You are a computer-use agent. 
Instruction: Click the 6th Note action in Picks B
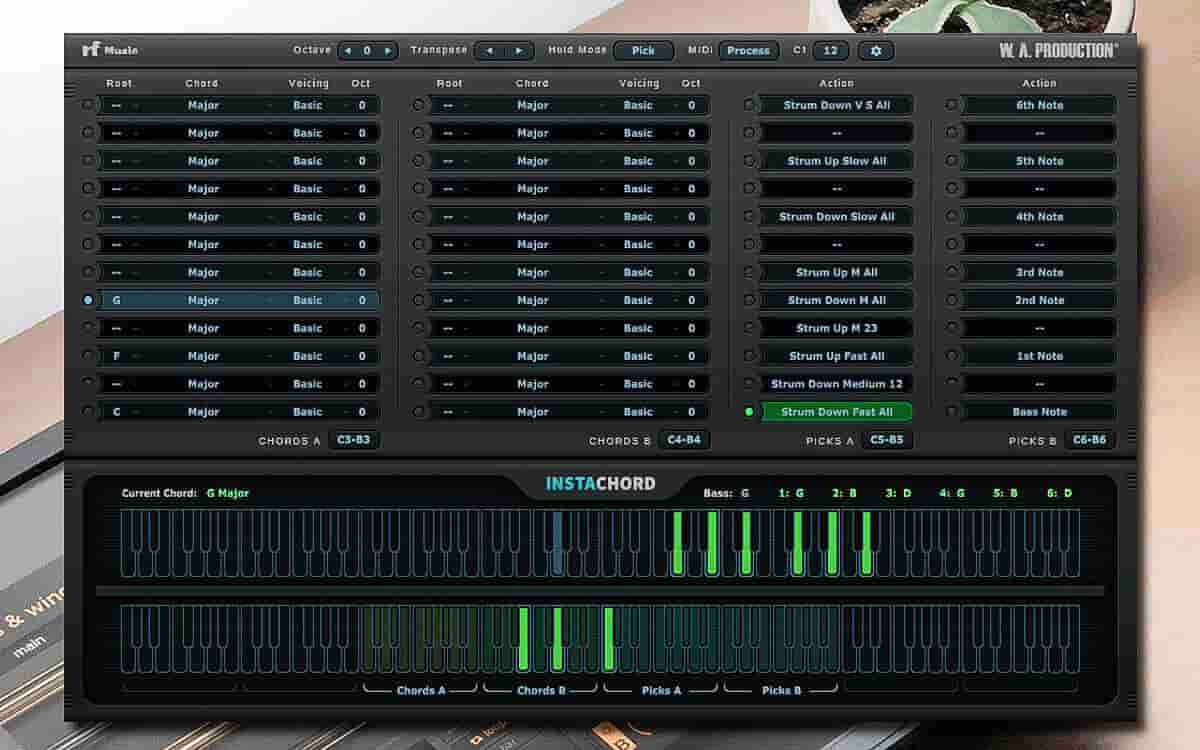tap(1037, 104)
